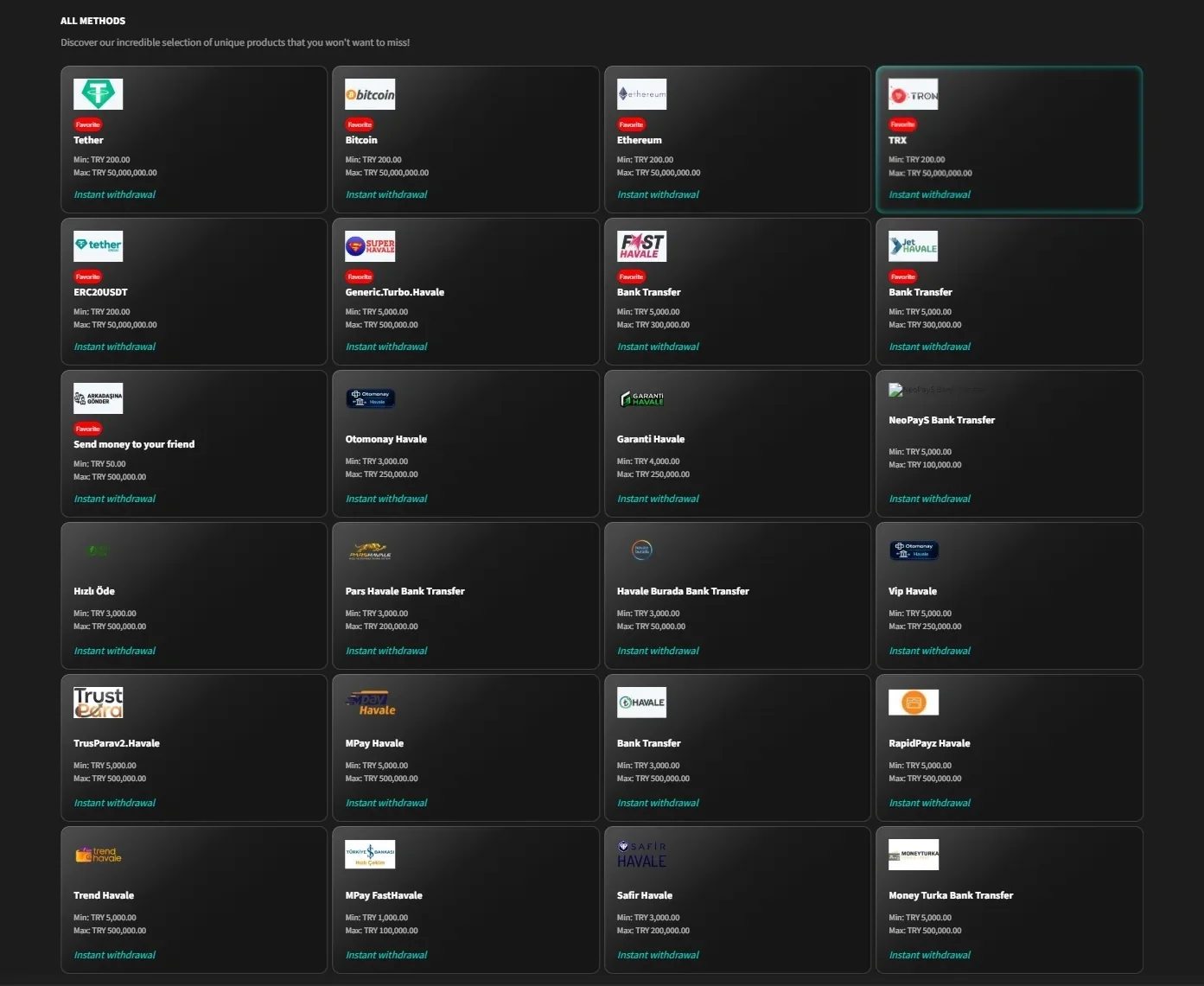The width and height of the screenshot is (1204, 986).
Task: Click the Hızlı Öde green logo
Action: click(x=98, y=550)
